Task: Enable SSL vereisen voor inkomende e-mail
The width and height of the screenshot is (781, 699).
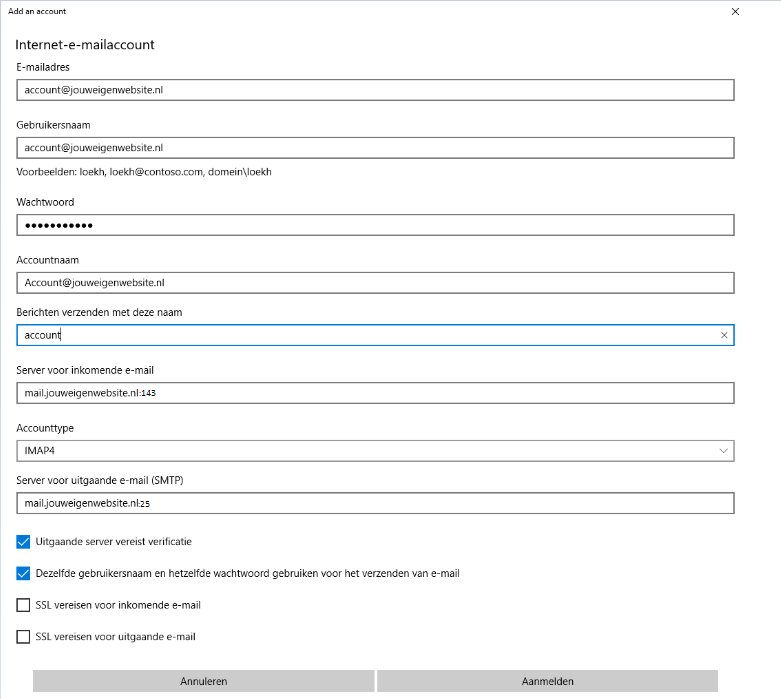Action: click(x=24, y=605)
